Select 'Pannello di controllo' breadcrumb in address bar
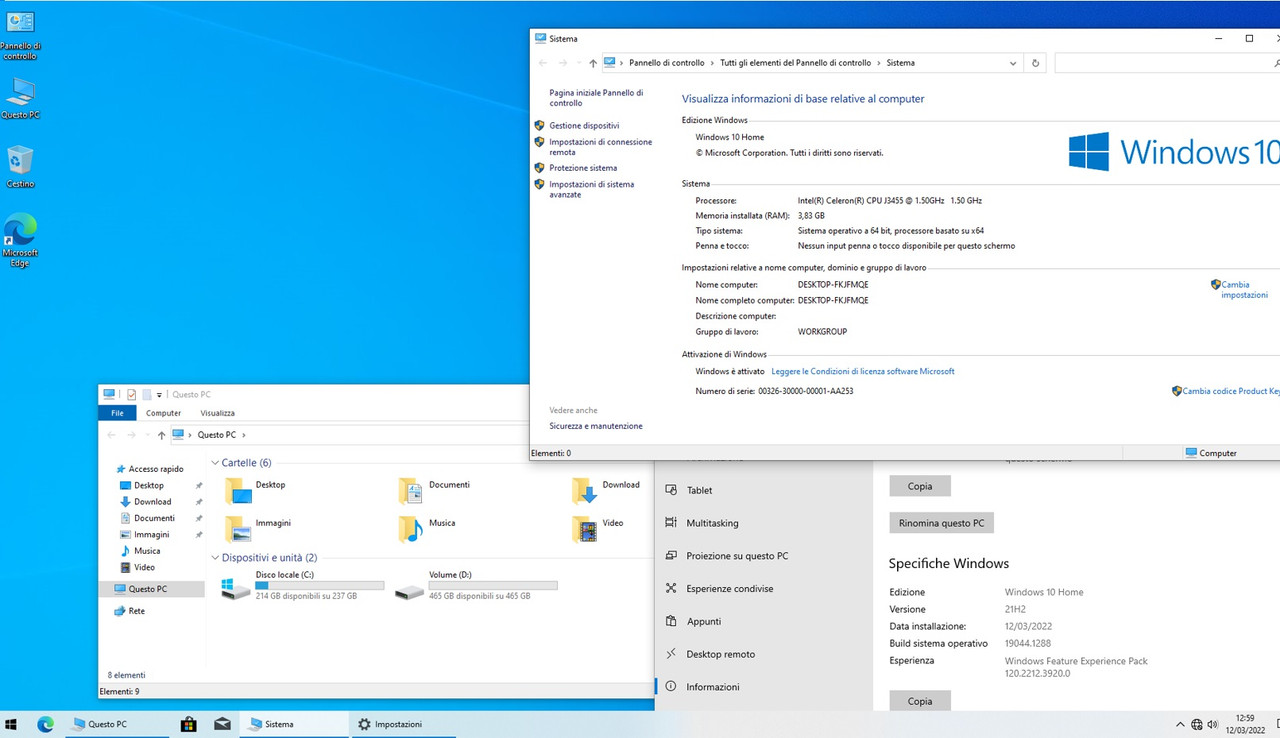Screen dimensions: 1280x738 click(667, 63)
